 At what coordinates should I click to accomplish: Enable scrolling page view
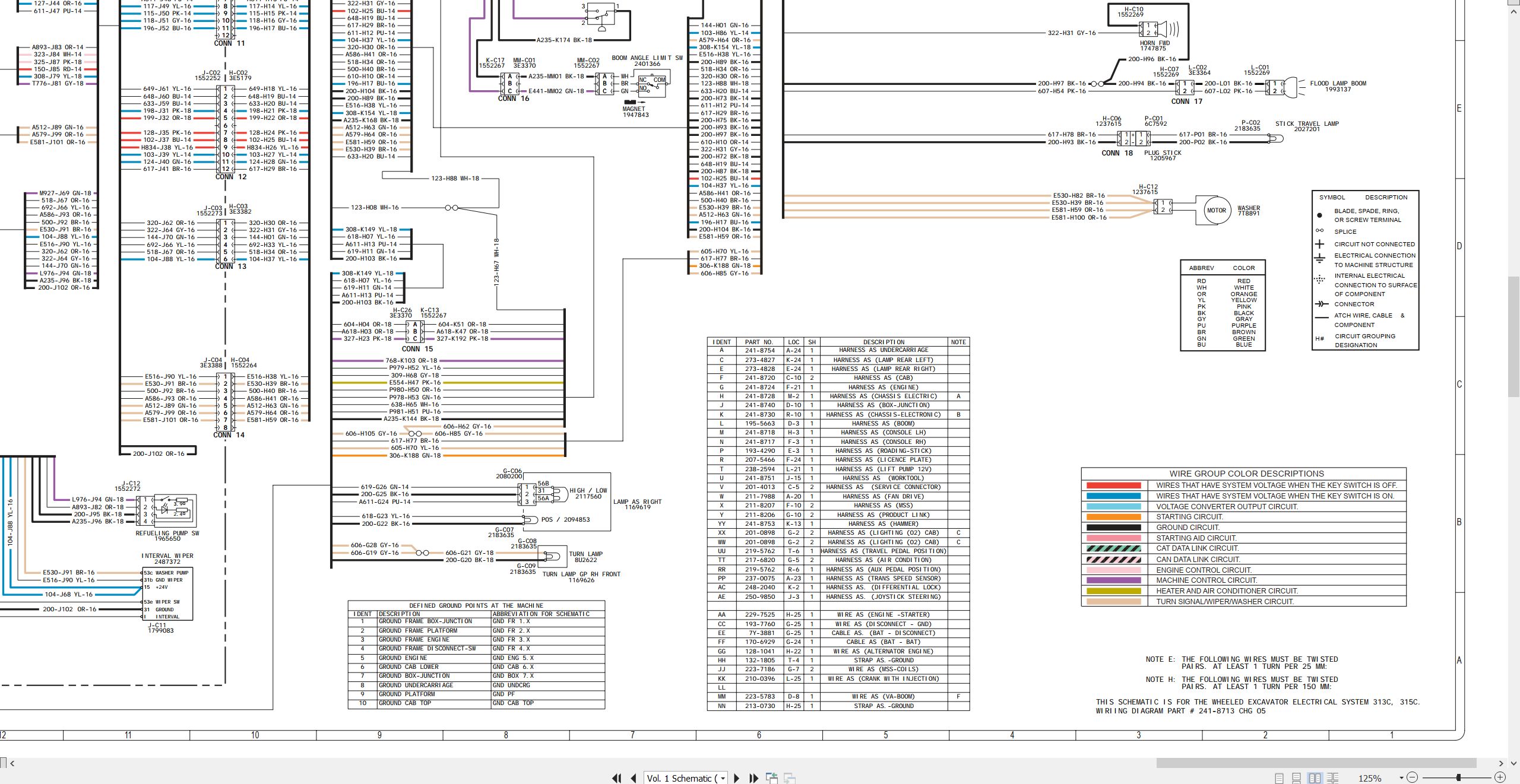tap(1297, 777)
